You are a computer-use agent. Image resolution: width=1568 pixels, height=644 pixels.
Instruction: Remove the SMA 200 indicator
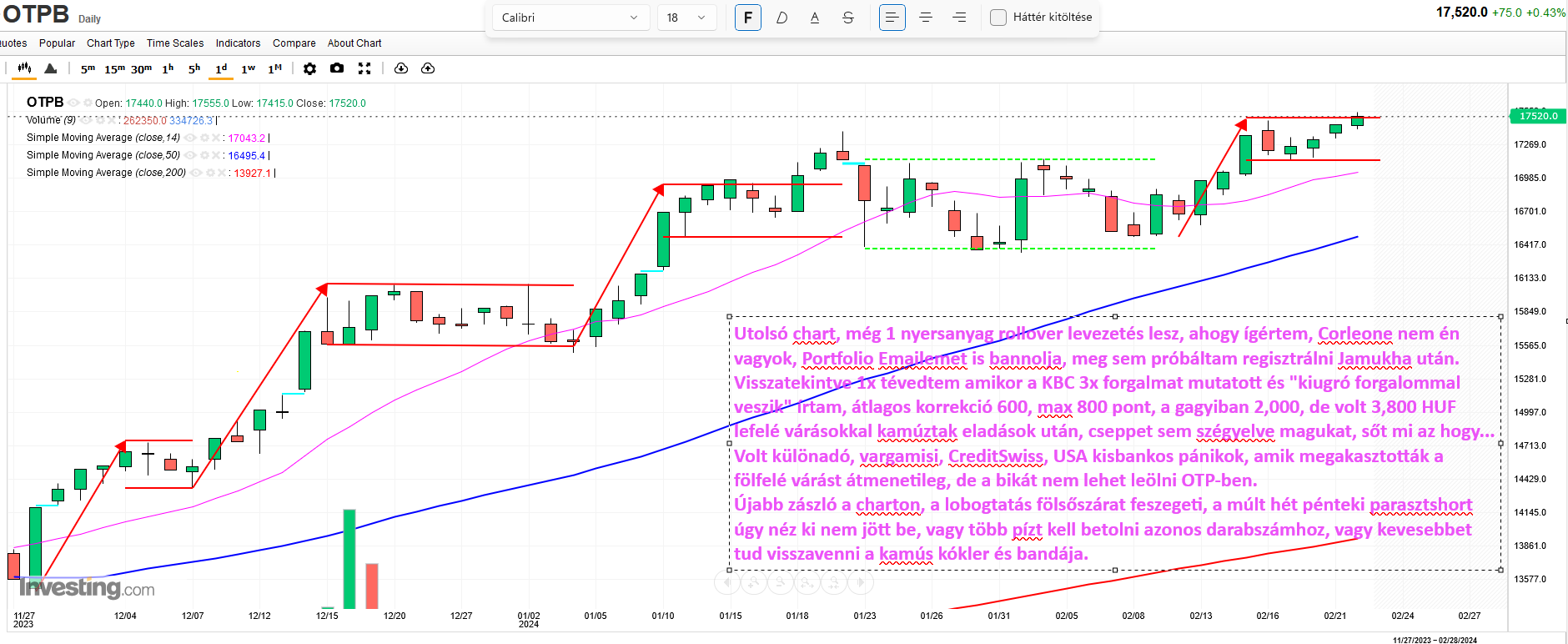[x=222, y=173]
